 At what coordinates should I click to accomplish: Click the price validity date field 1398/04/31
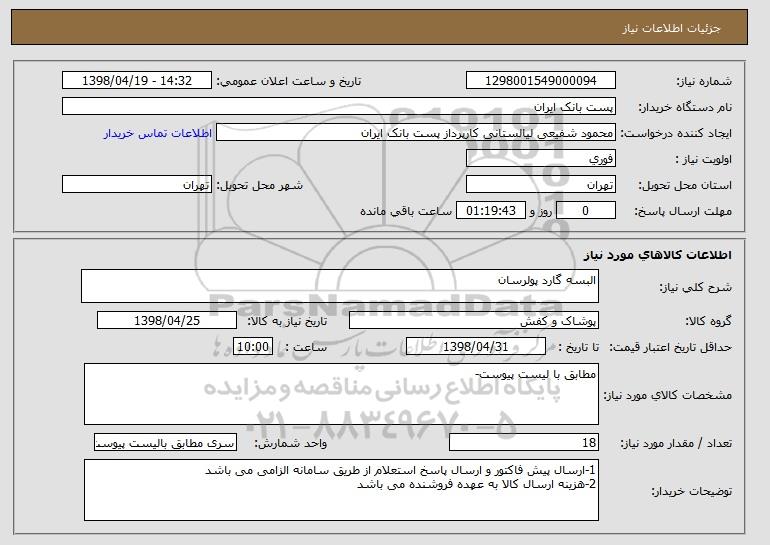click(x=476, y=347)
